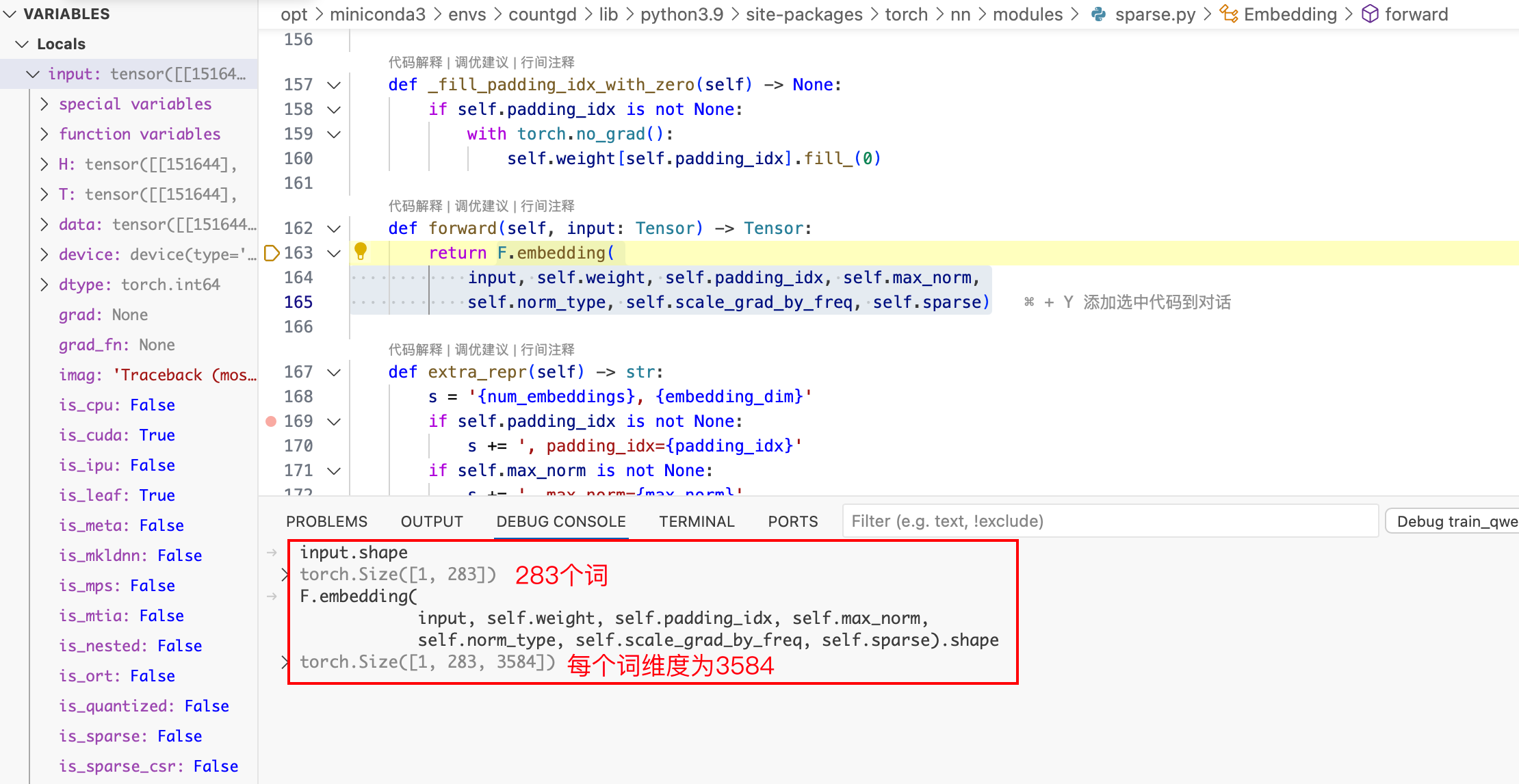Screen dimensions: 1519x784
Task: Toggle the breakpoint red dot on line 169
Action: (271, 421)
